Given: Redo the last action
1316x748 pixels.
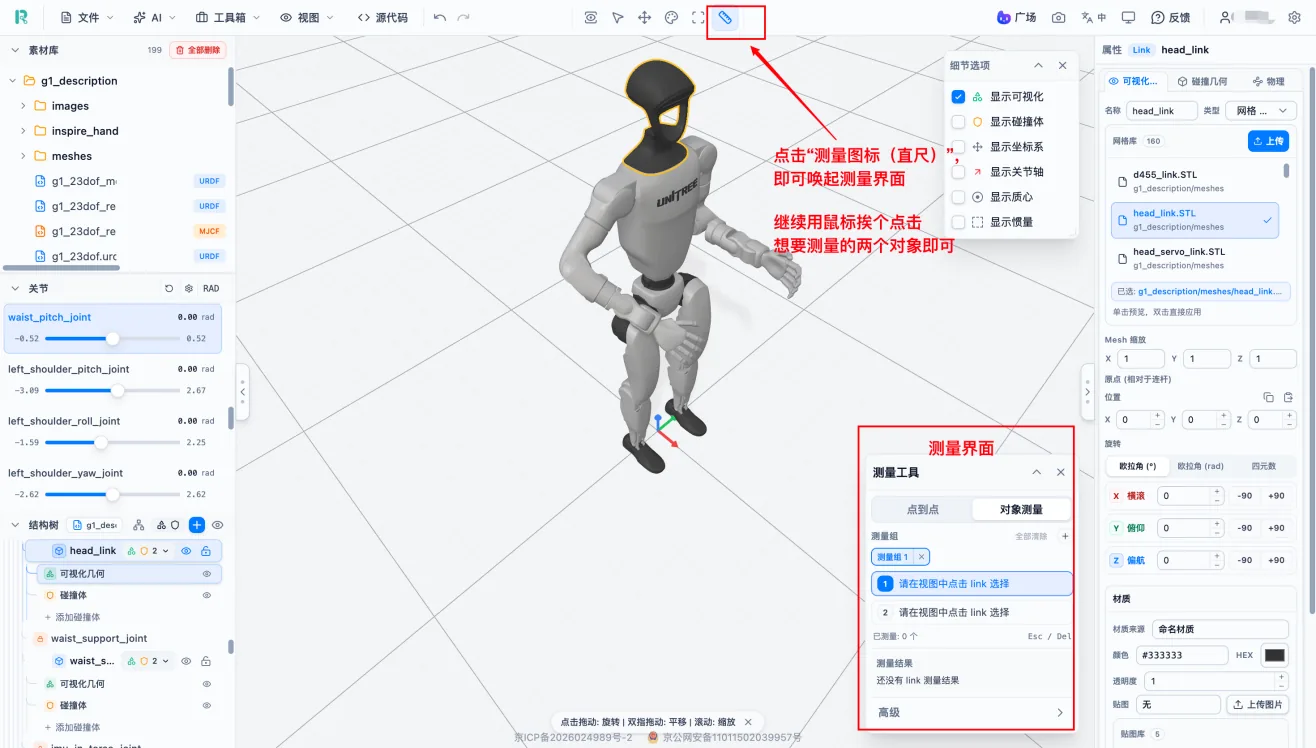Looking at the screenshot, I should pos(463,18).
